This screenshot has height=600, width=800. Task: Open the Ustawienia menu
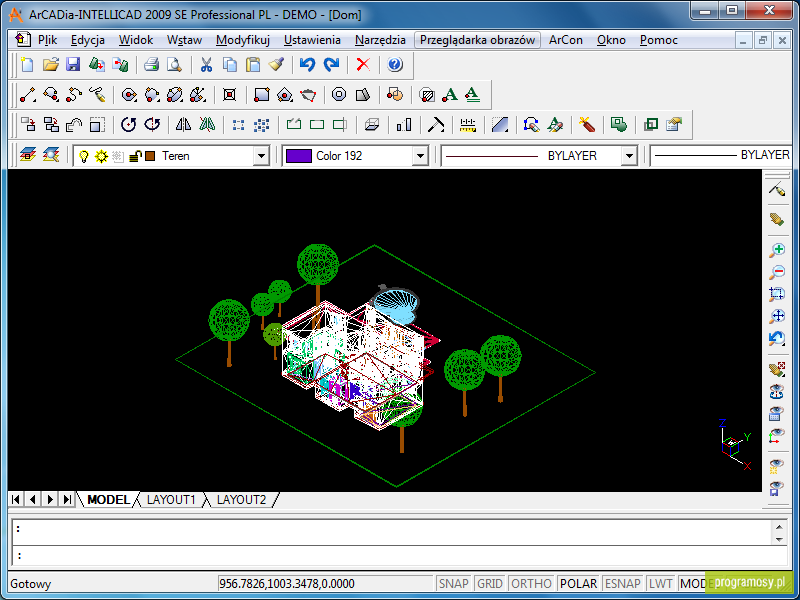[312, 40]
